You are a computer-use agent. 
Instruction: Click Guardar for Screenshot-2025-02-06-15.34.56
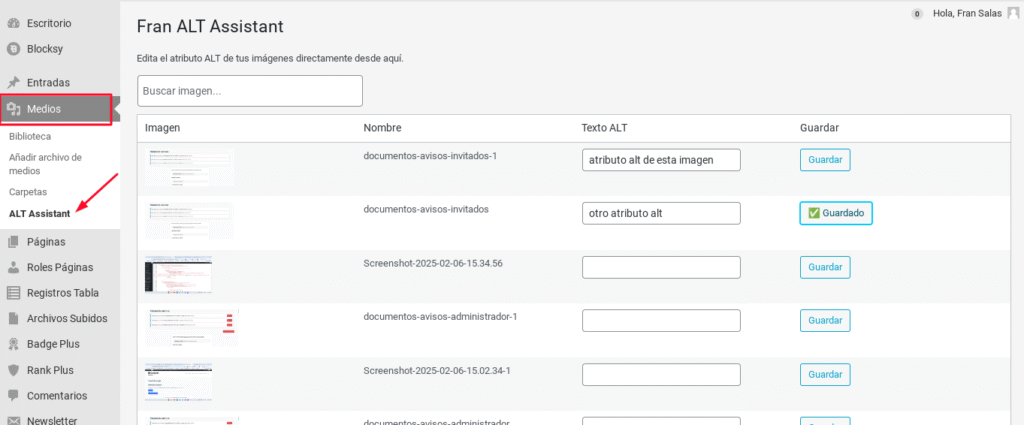click(825, 267)
